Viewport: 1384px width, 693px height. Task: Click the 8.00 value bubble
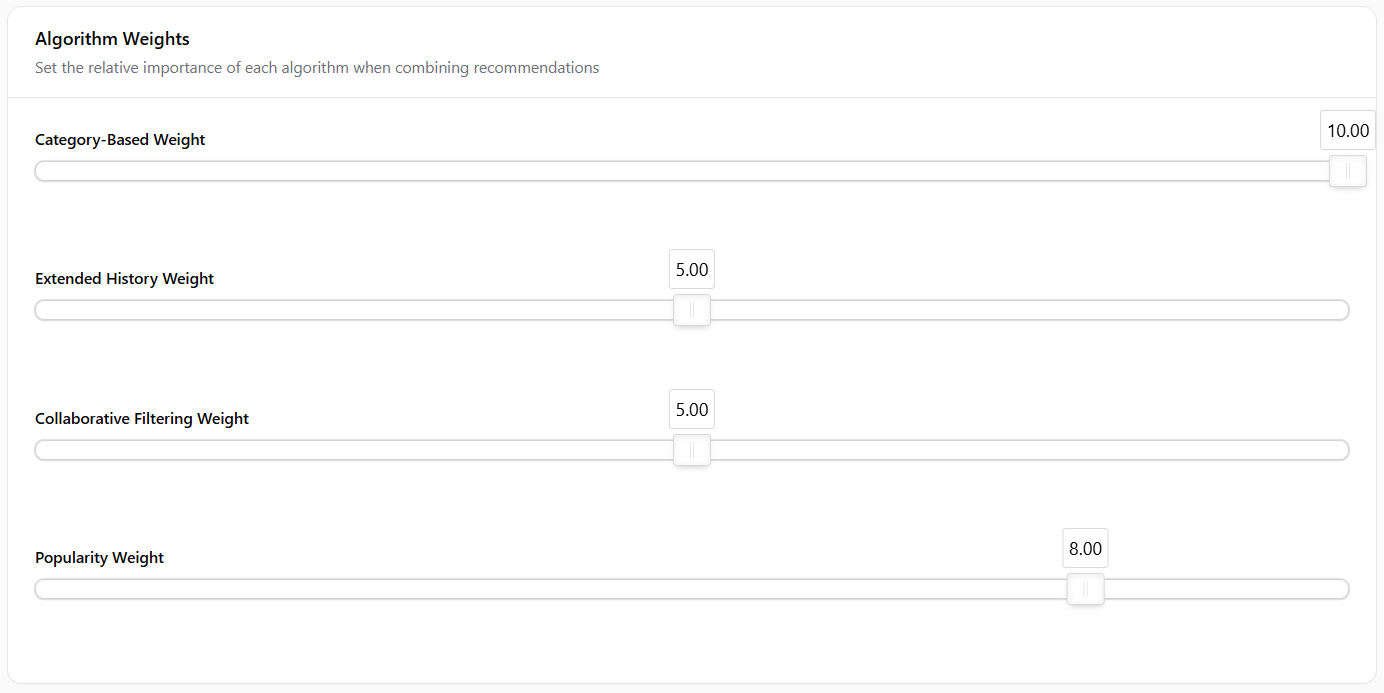point(1085,549)
